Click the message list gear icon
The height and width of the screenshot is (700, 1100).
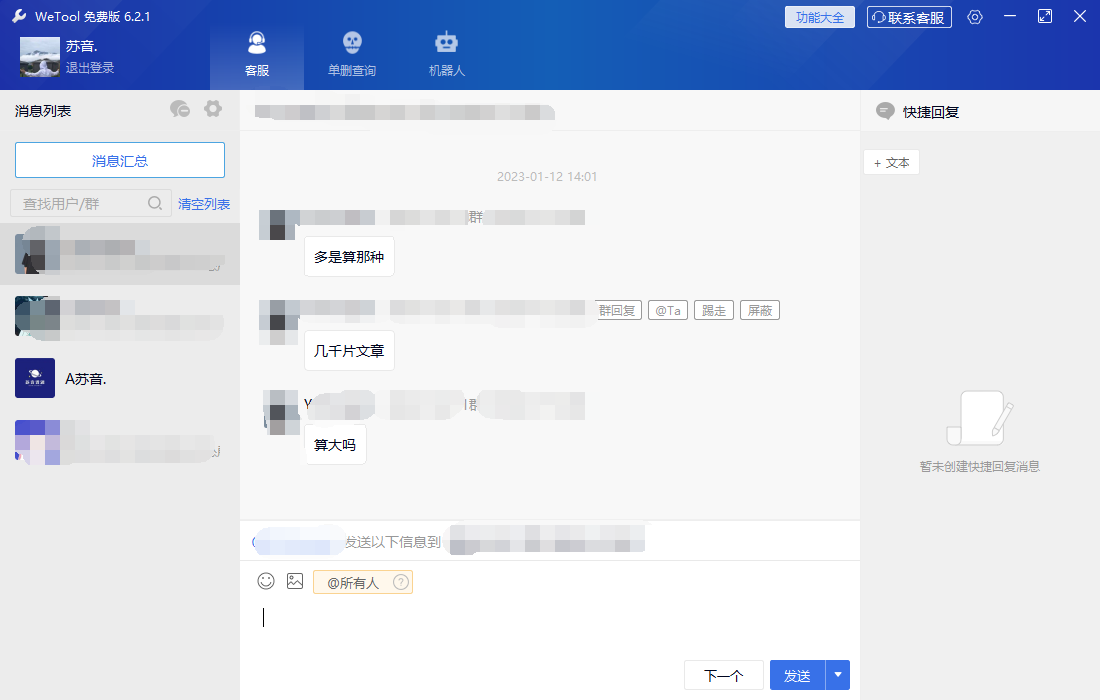(x=213, y=109)
